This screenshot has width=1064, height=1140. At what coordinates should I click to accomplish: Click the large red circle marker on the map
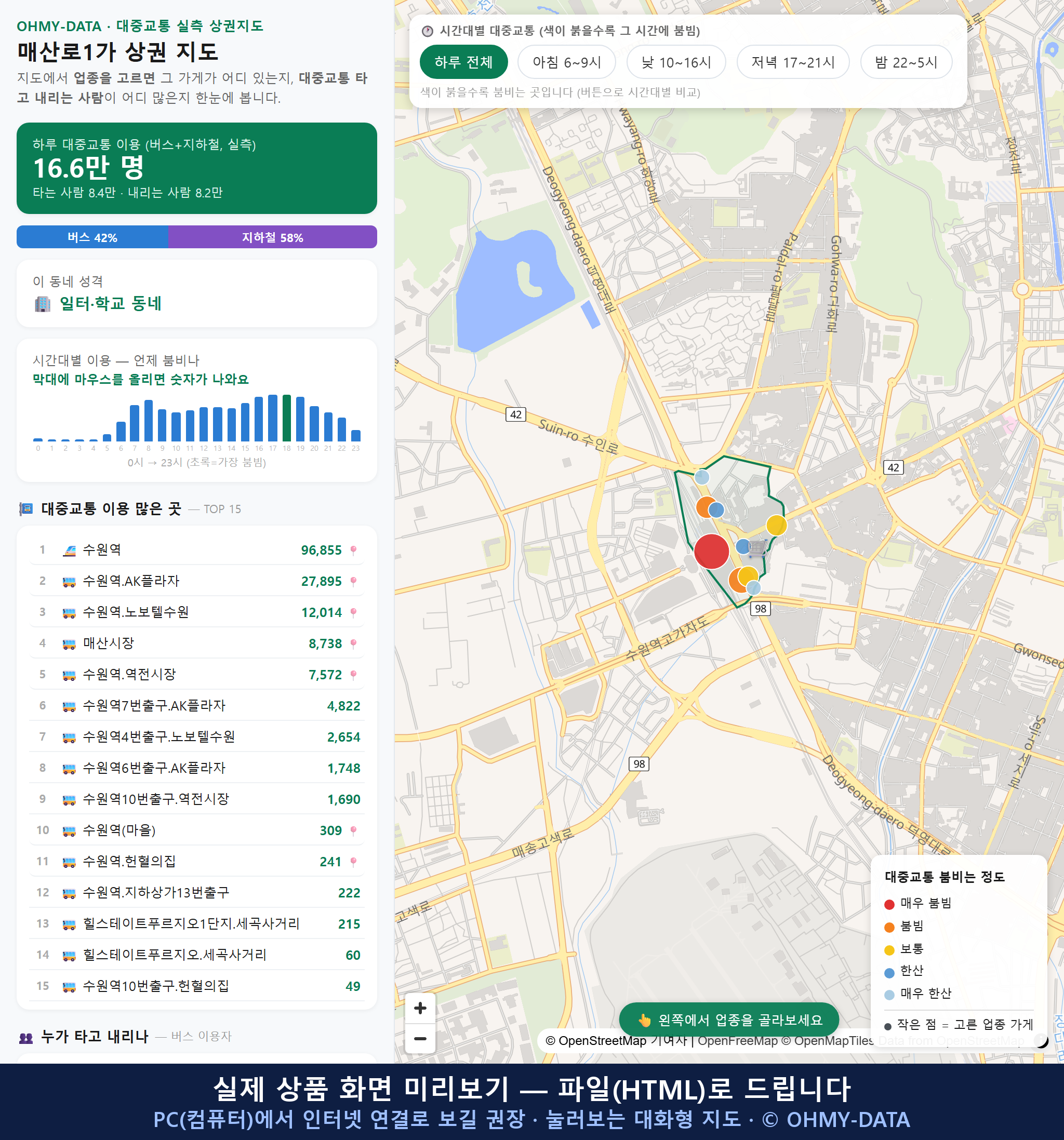[x=711, y=551]
